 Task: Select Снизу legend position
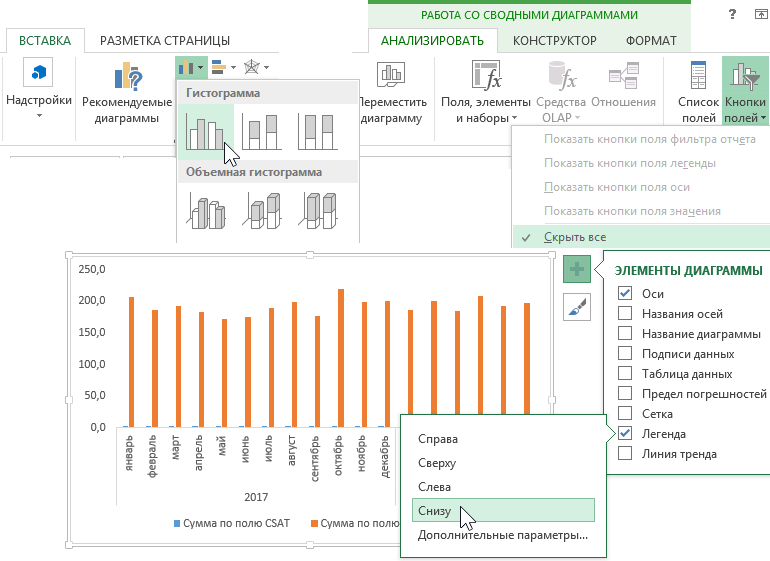[x=436, y=511]
